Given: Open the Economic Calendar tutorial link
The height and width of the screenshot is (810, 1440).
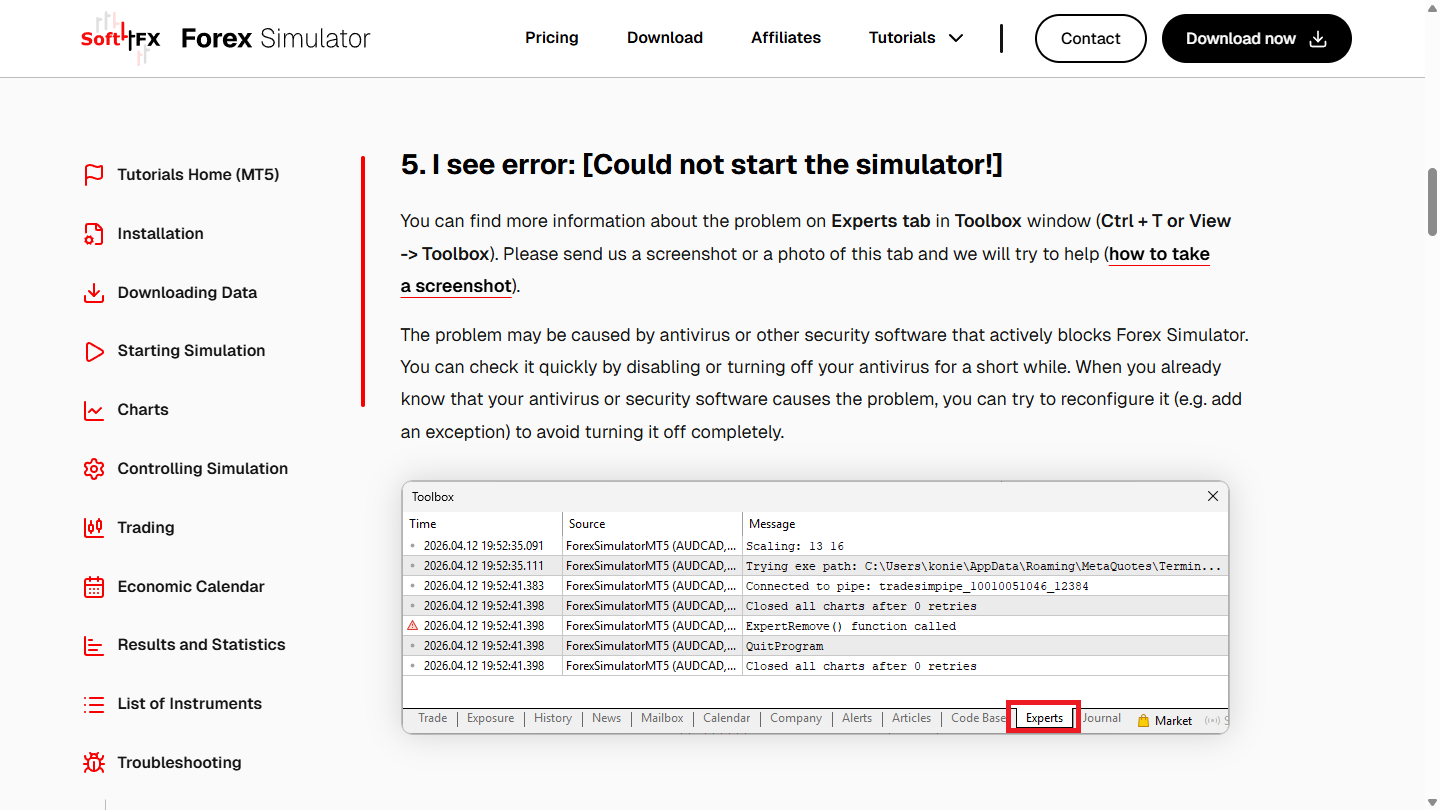Looking at the screenshot, I should point(191,587).
